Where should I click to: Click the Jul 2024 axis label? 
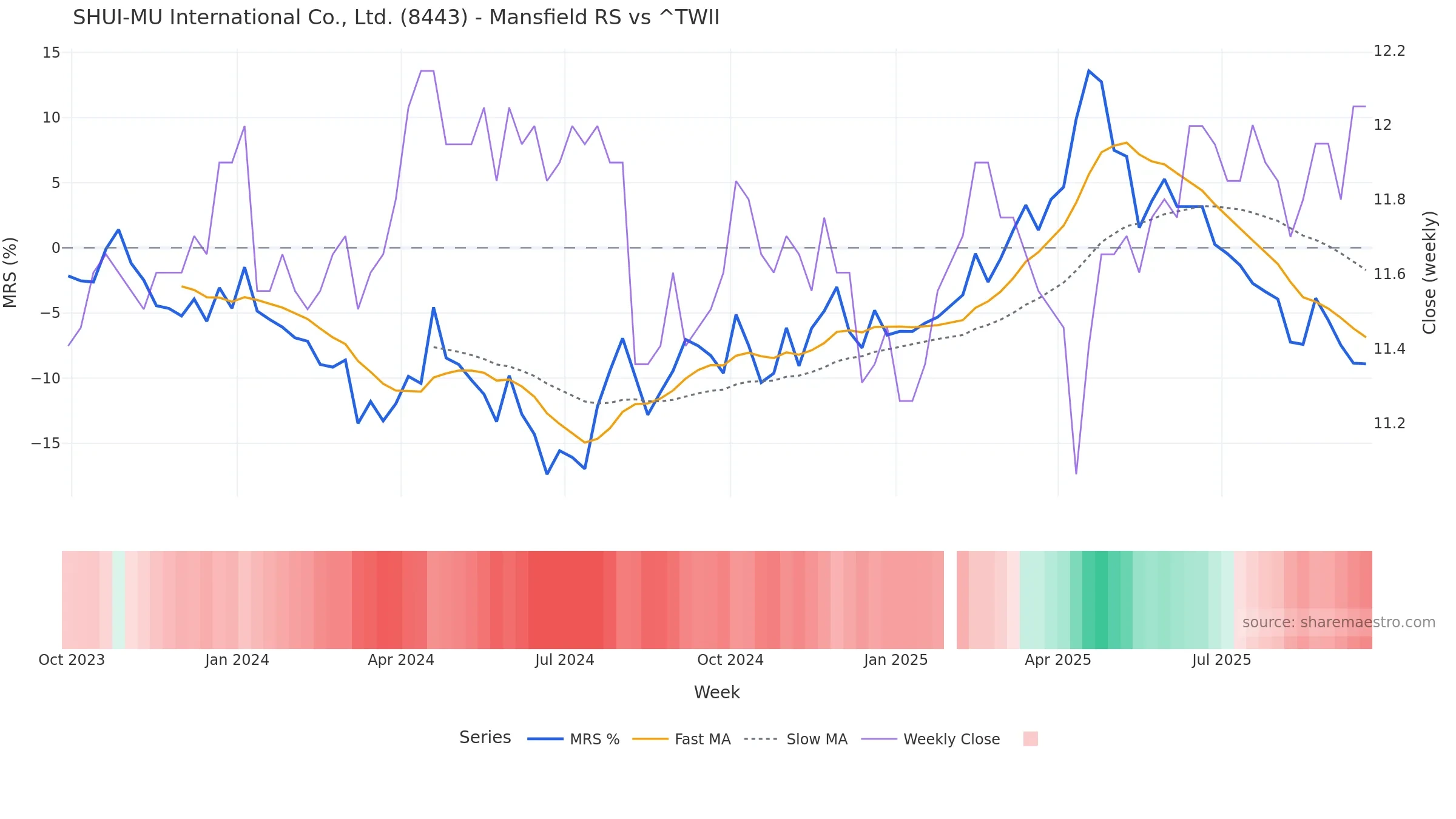point(564,659)
